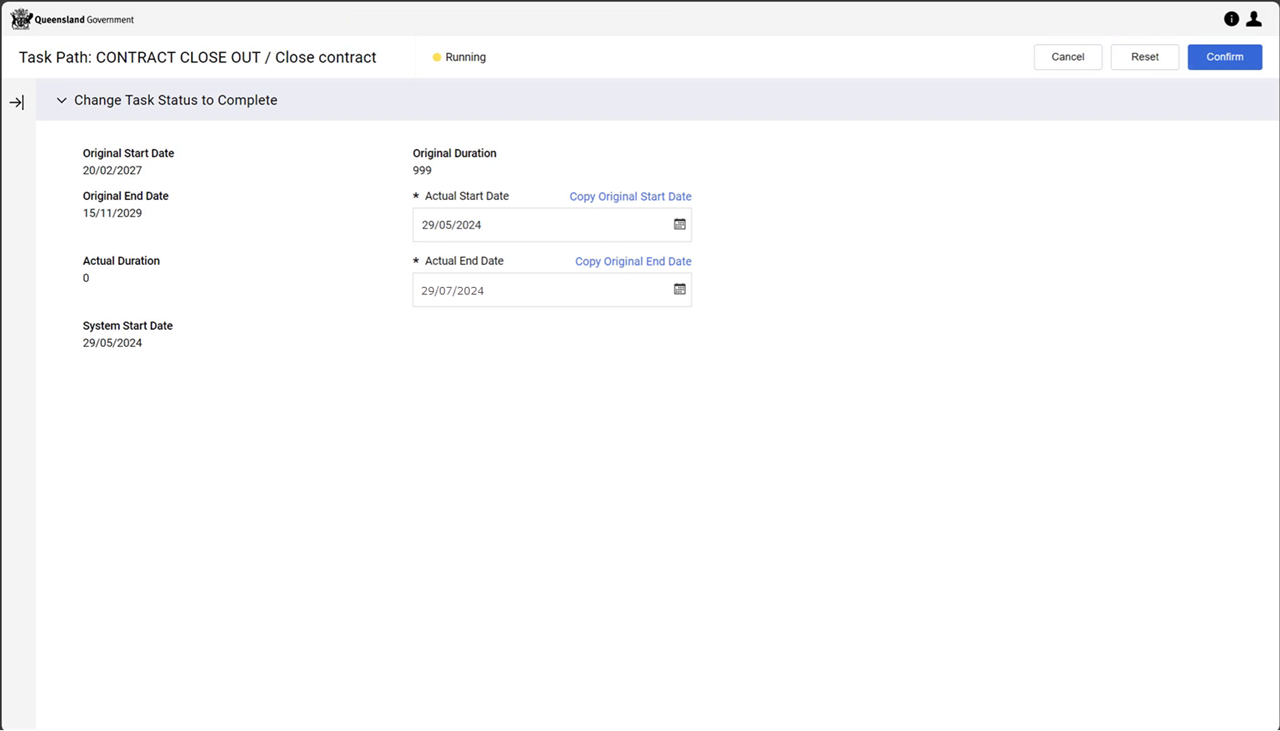Open the information icon in header
This screenshot has width=1280, height=731.
(1231, 19)
